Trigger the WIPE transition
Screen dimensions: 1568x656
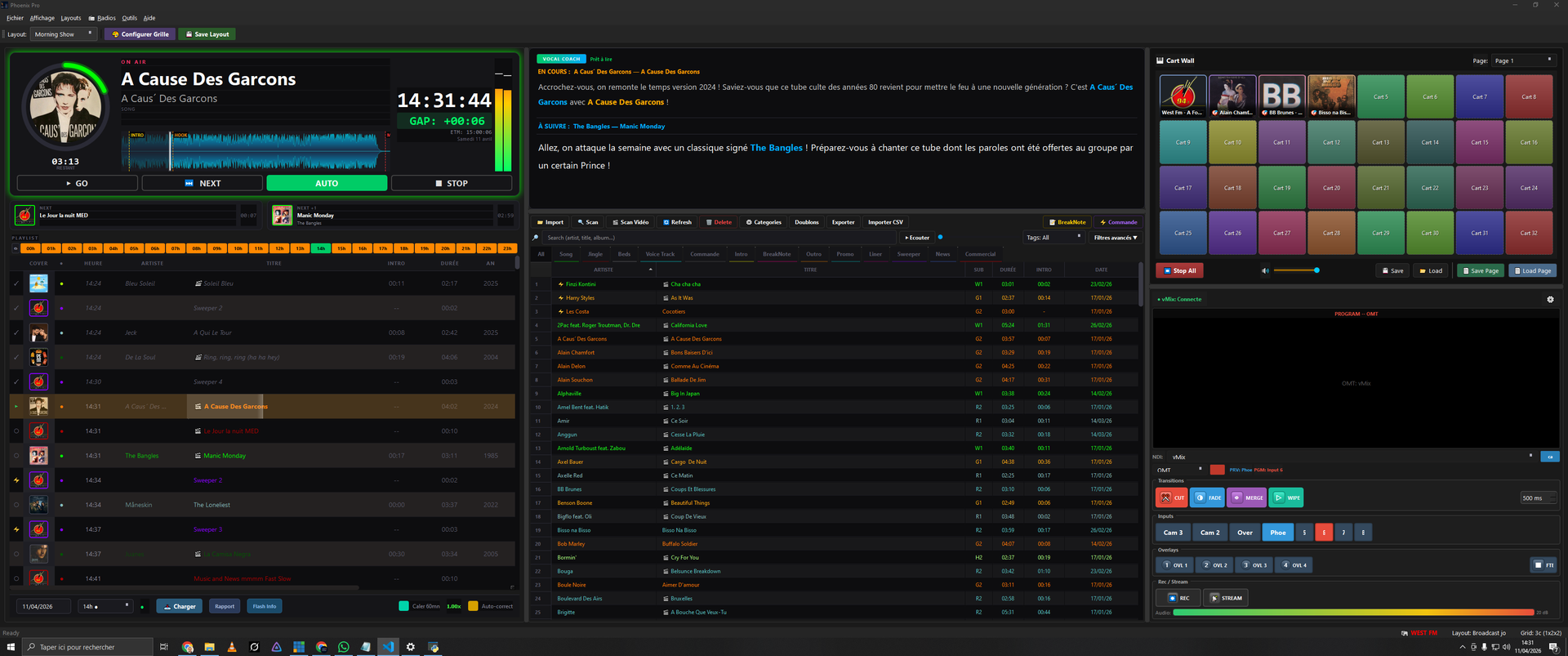tap(1286, 498)
